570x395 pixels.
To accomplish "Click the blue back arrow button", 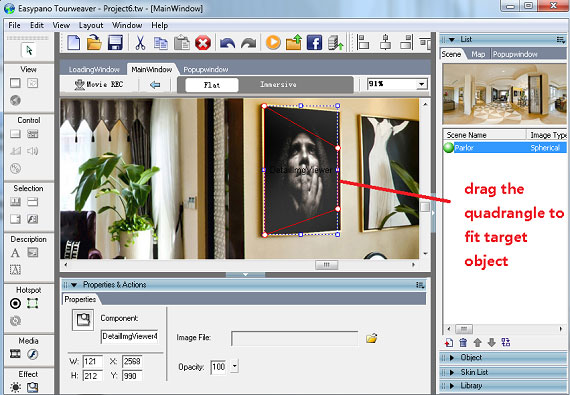I will pyautogui.click(x=155, y=85).
